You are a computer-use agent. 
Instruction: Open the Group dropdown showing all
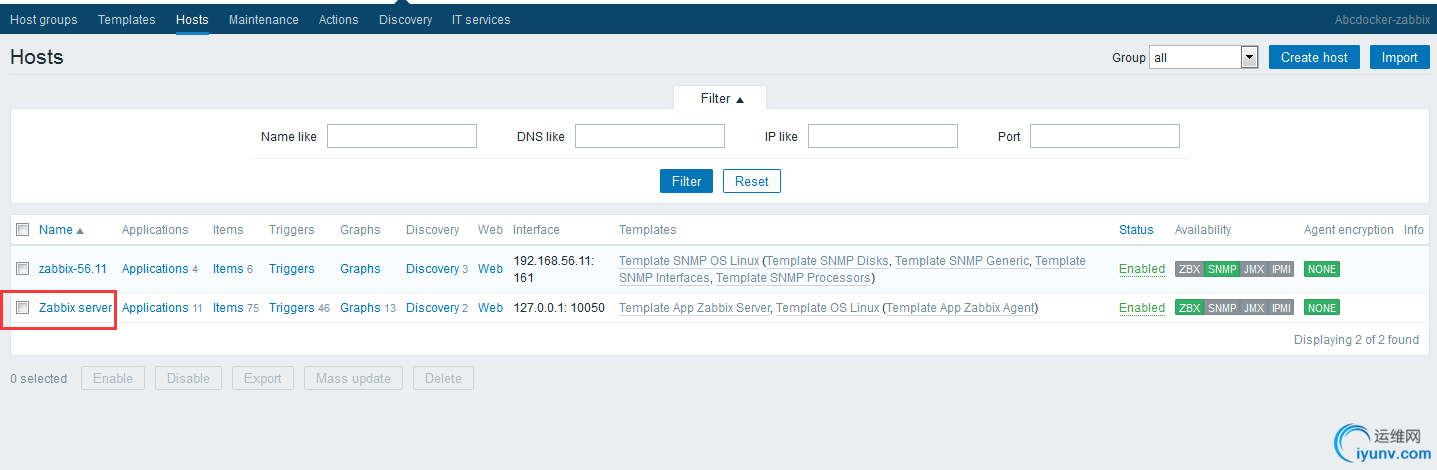point(1203,58)
